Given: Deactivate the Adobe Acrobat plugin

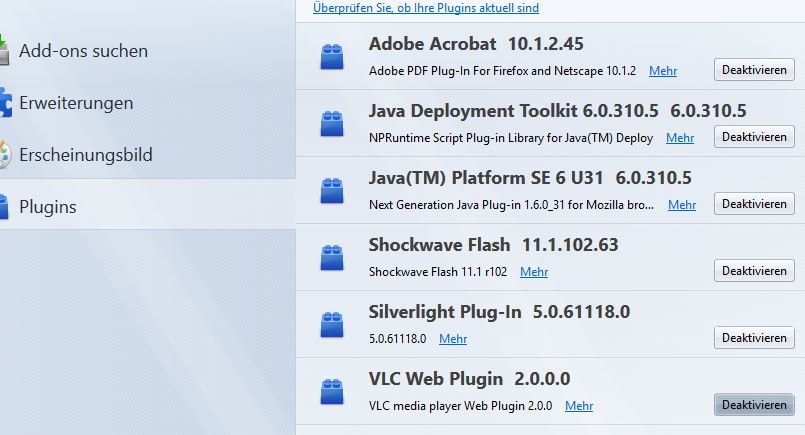Looking at the screenshot, I should point(754,70).
